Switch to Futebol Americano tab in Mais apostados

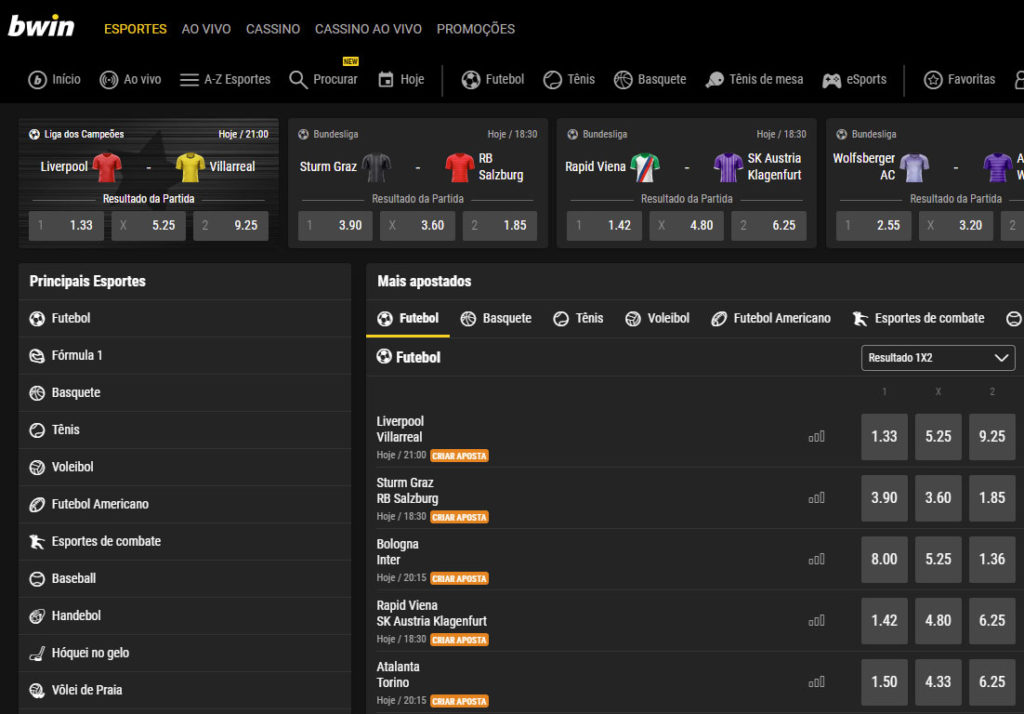tap(771, 318)
